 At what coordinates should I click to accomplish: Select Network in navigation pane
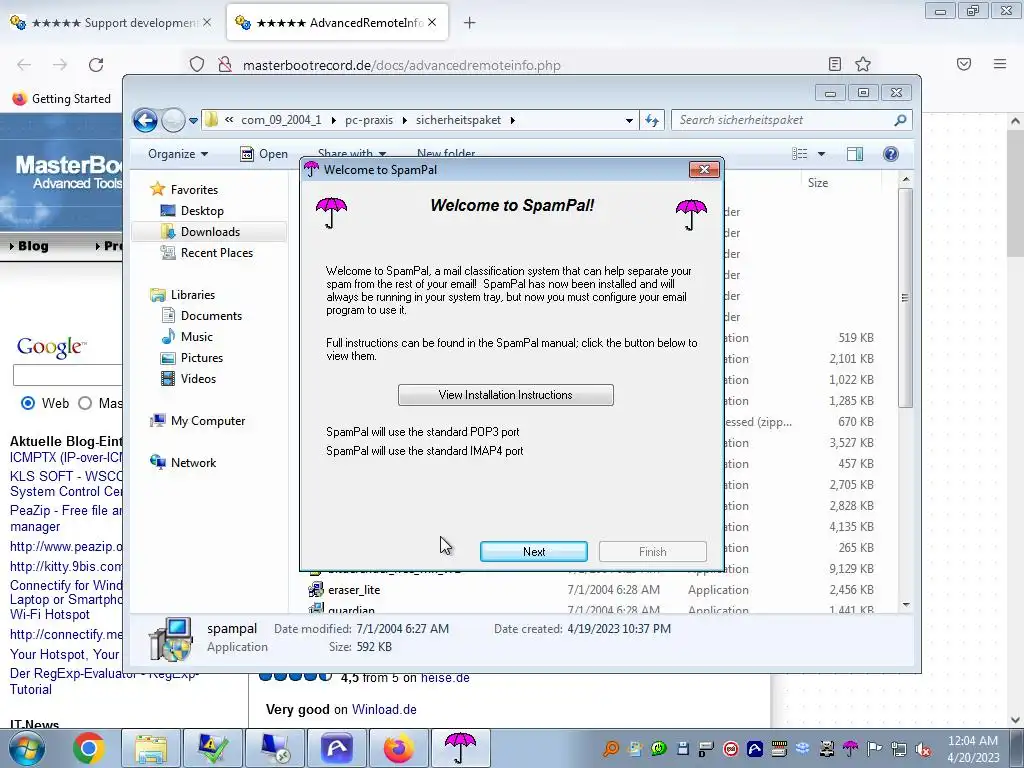coord(193,462)
